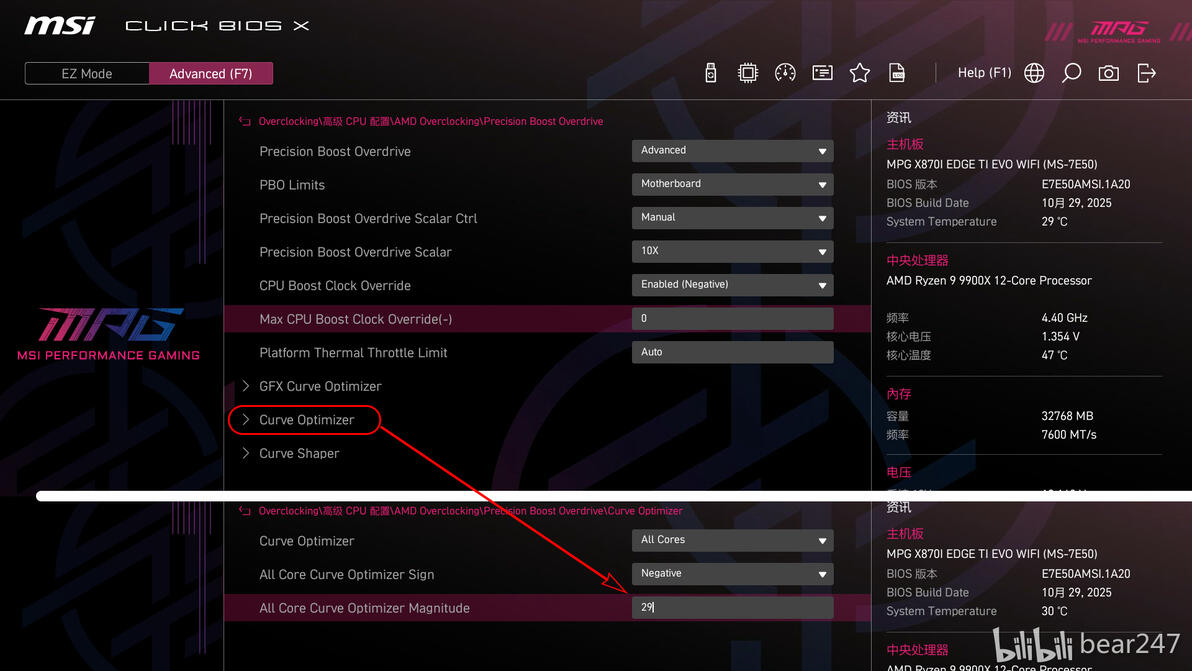Click Platform Thermal Throttle Limit Auto field

click(732, 352)
